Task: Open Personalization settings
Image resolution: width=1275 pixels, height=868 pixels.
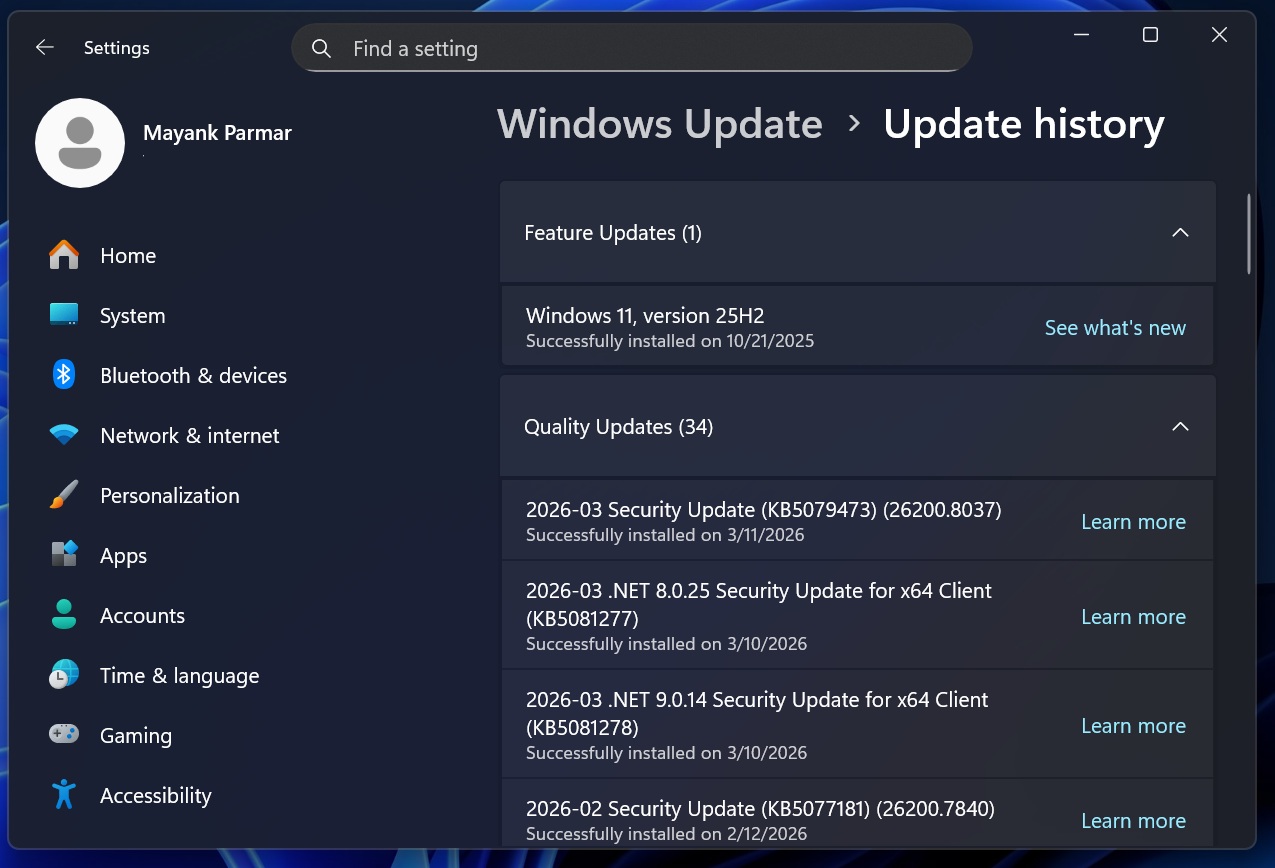Action: click(169, 495)
